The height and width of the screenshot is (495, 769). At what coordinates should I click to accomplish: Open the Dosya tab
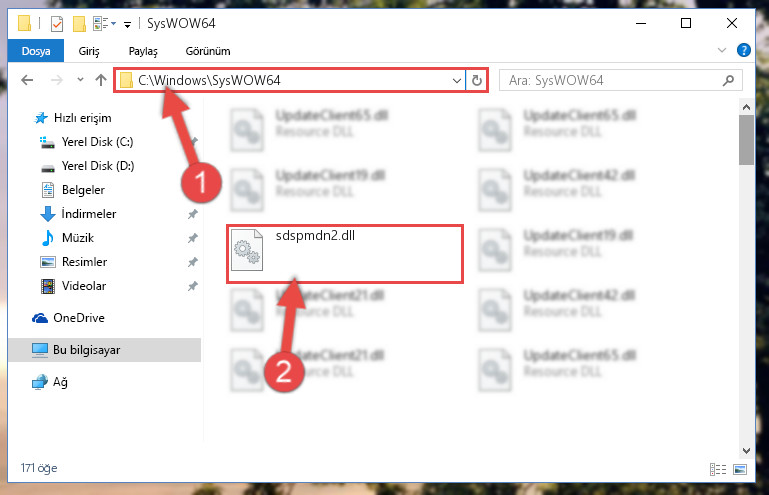click(x=36, y=51)
